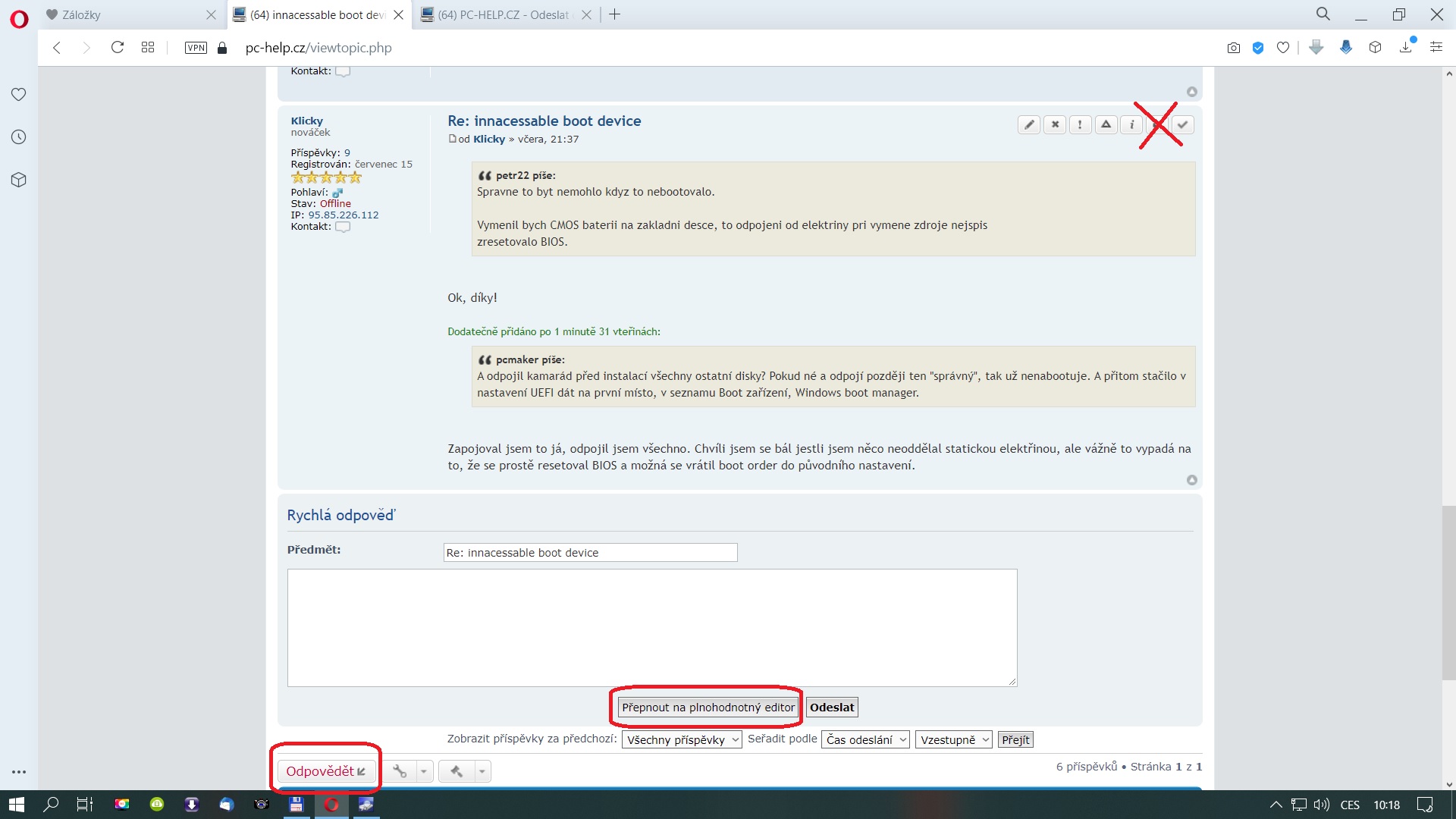Take a snapshot with the camera icon
1456x819 pixels.
(1234, 48)
